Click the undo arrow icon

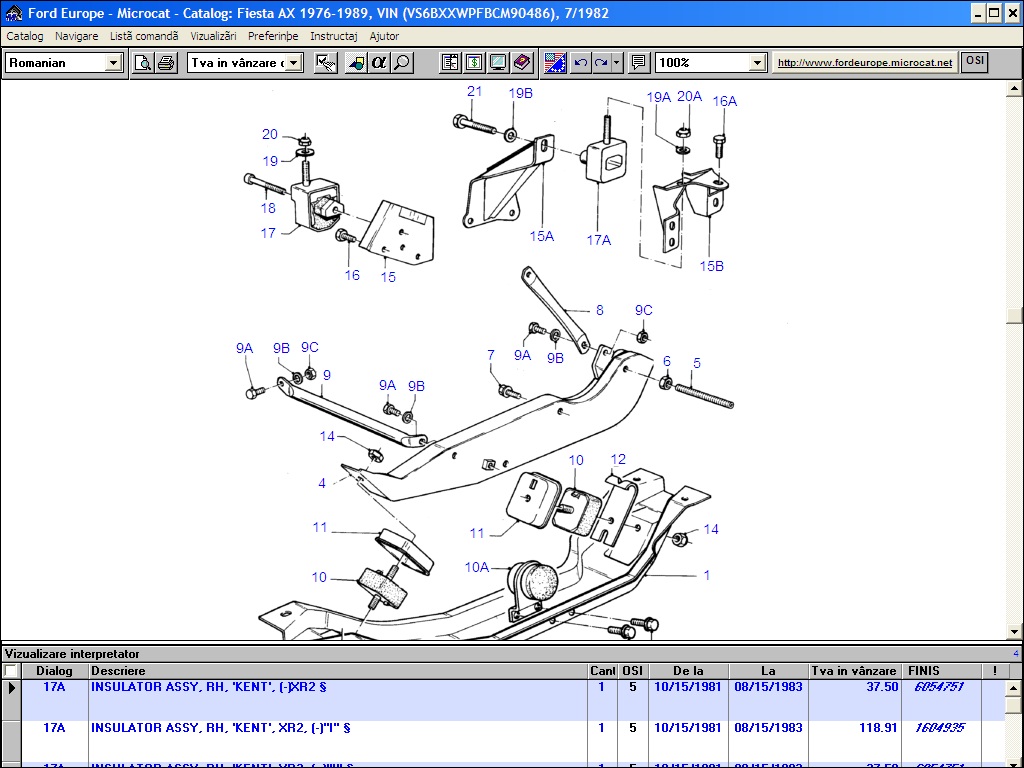coord(581,63)
